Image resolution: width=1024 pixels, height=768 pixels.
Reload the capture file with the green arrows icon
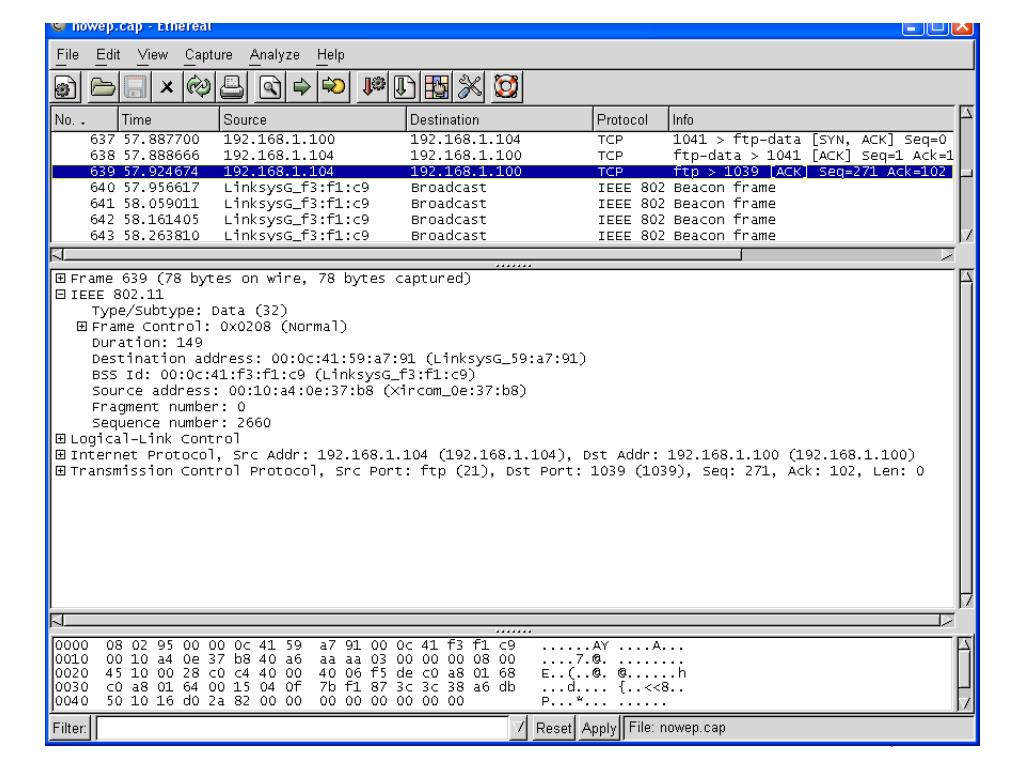[198, 88]
